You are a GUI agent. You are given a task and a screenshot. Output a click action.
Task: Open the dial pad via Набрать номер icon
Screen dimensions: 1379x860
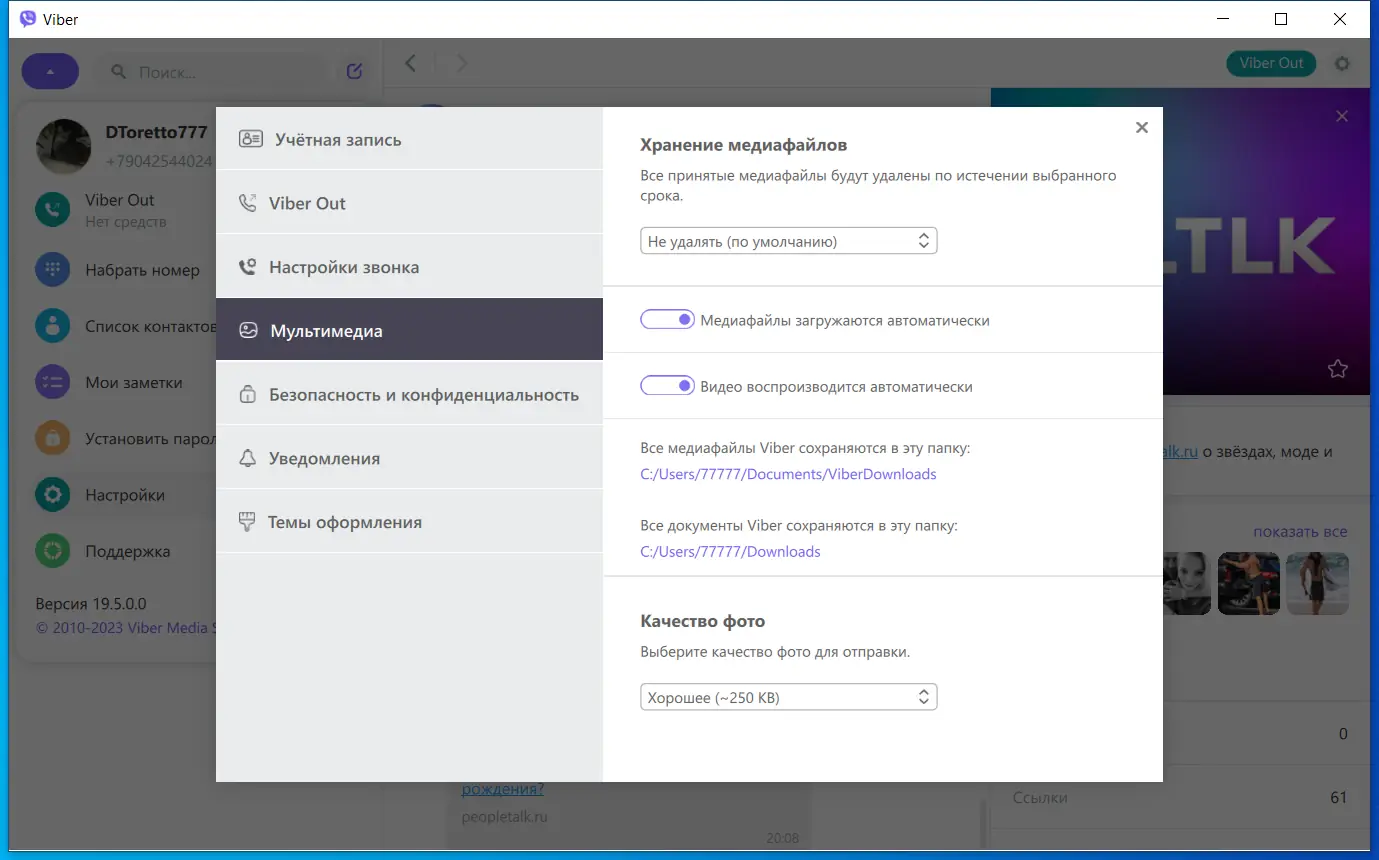pyautogui.click(x=52, y=269)
